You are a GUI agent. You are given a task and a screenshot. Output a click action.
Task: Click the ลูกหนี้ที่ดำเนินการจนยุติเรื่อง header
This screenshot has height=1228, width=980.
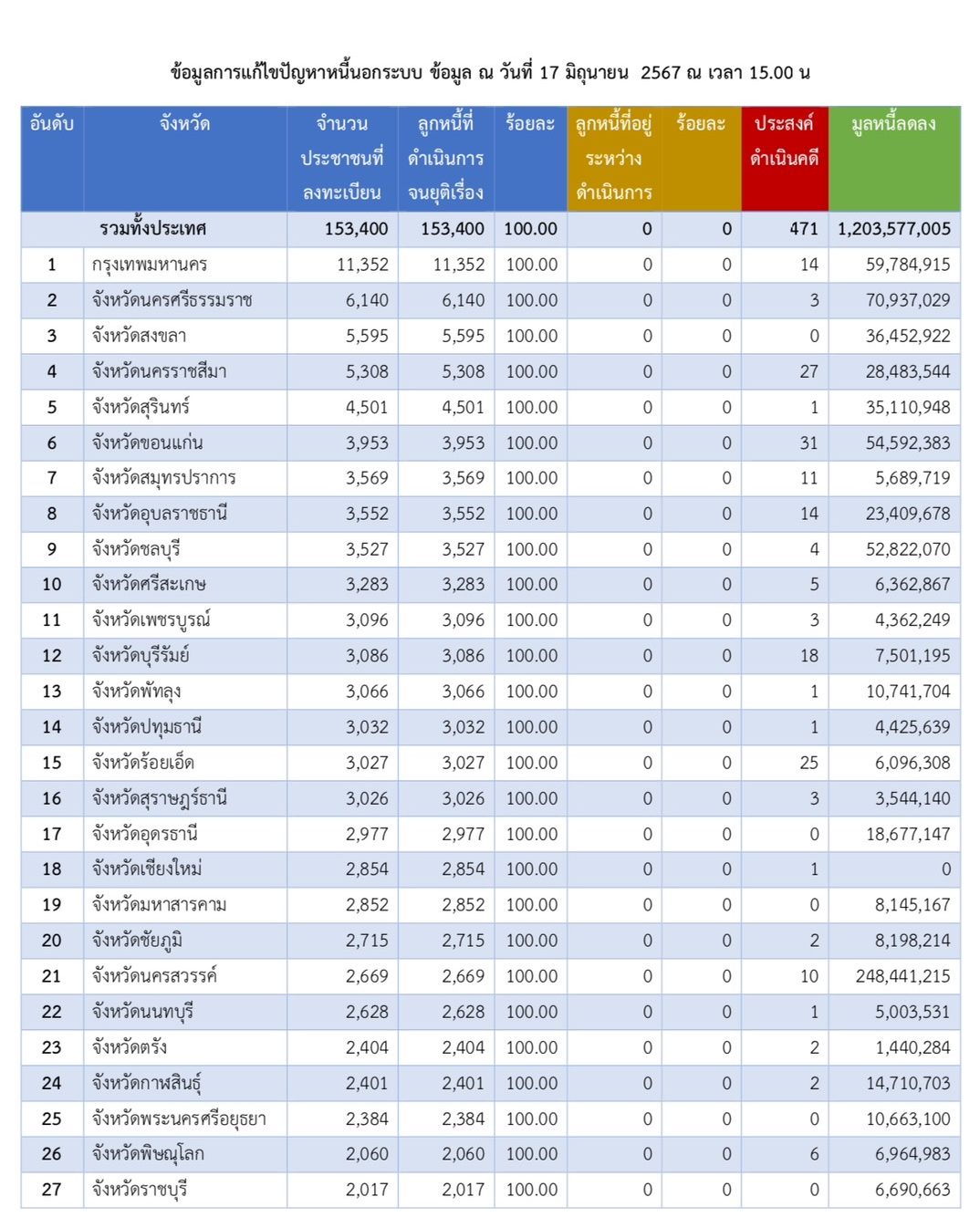click(x=446, y=158)
